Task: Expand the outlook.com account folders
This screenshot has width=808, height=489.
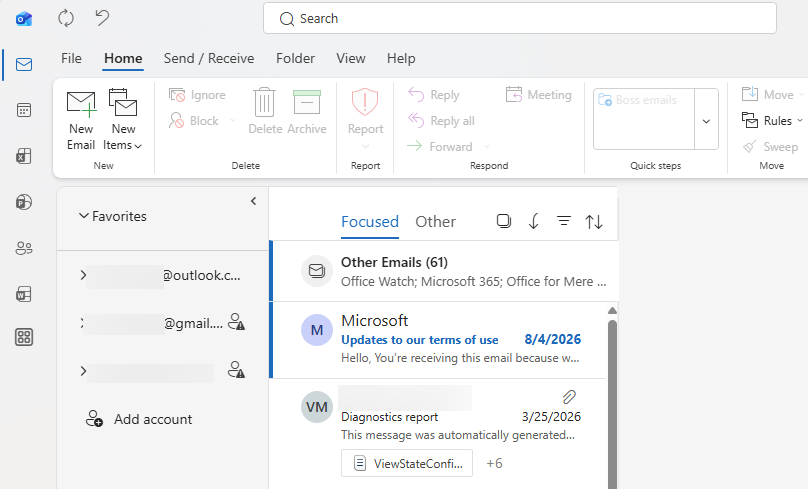Action: [x=83, y=275]
